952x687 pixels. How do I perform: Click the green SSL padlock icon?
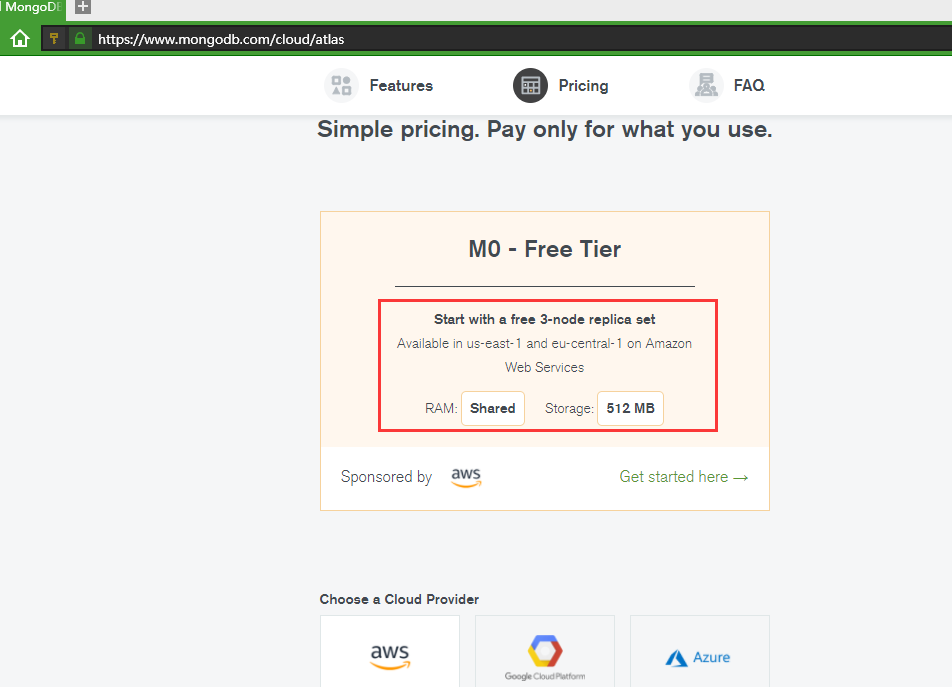click(81, 39)
